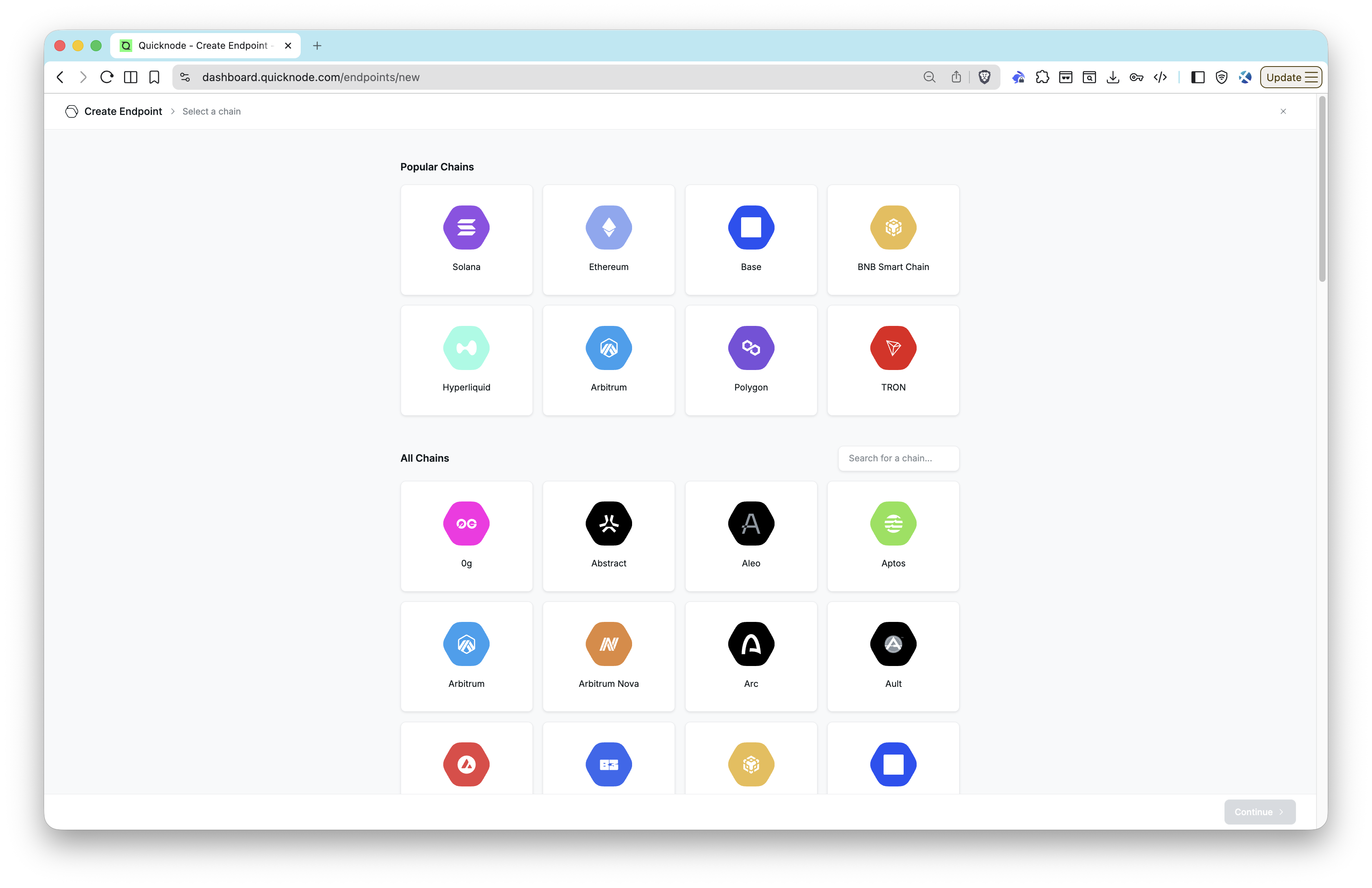The width and height of the screenshot is (1372, 888).
Task: Open the key password manager icon
Action: [1137, 77]
